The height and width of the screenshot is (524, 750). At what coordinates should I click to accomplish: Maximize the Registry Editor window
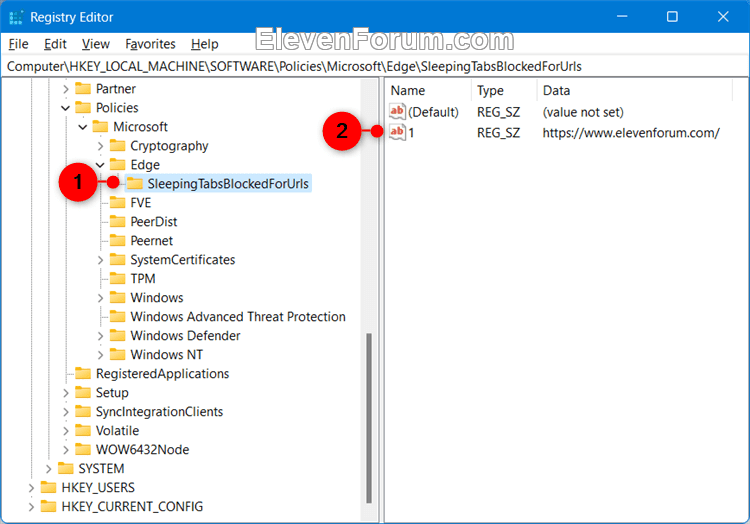coord(672,17)
